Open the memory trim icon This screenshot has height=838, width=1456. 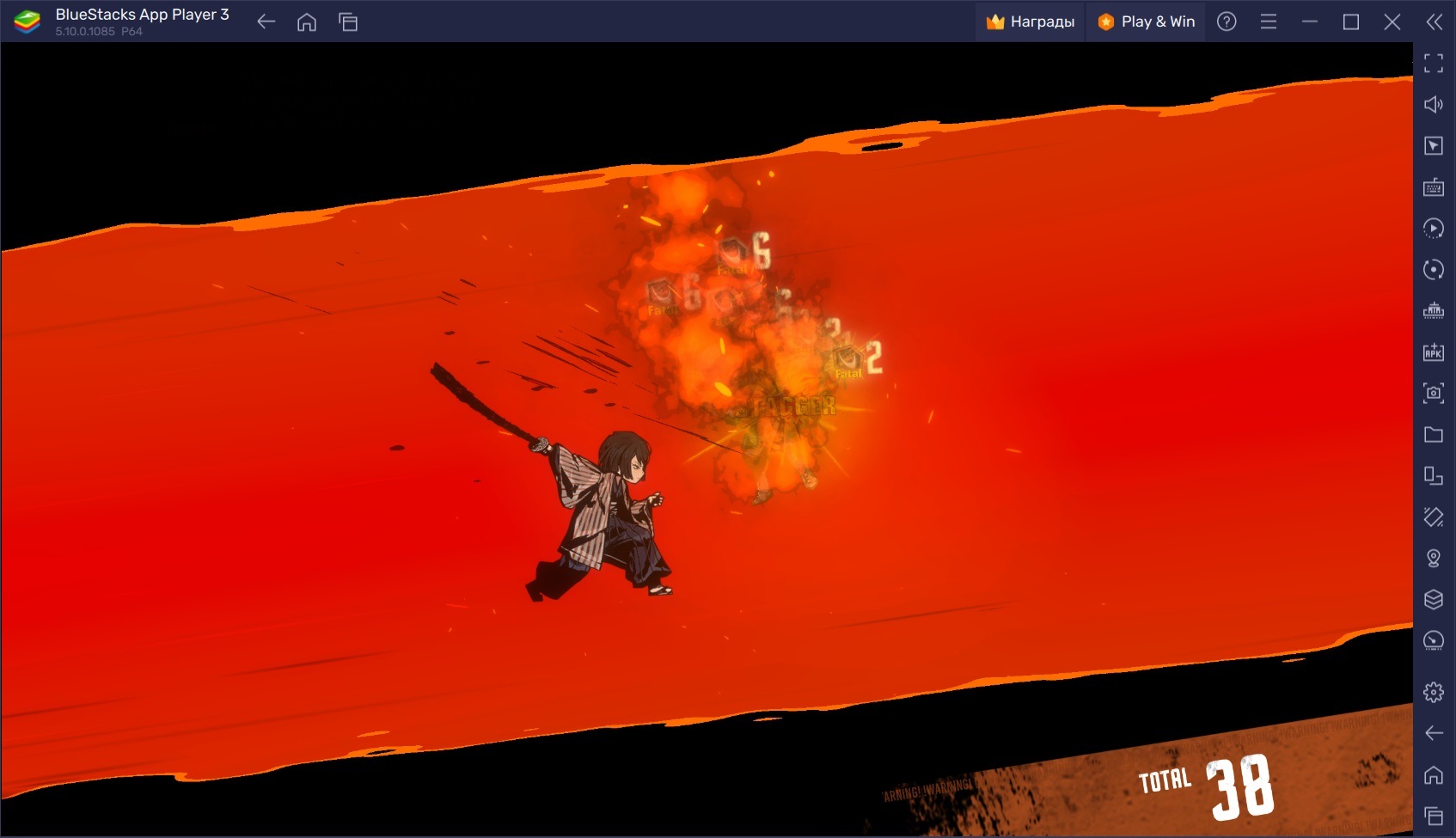tap(1433, 310)
